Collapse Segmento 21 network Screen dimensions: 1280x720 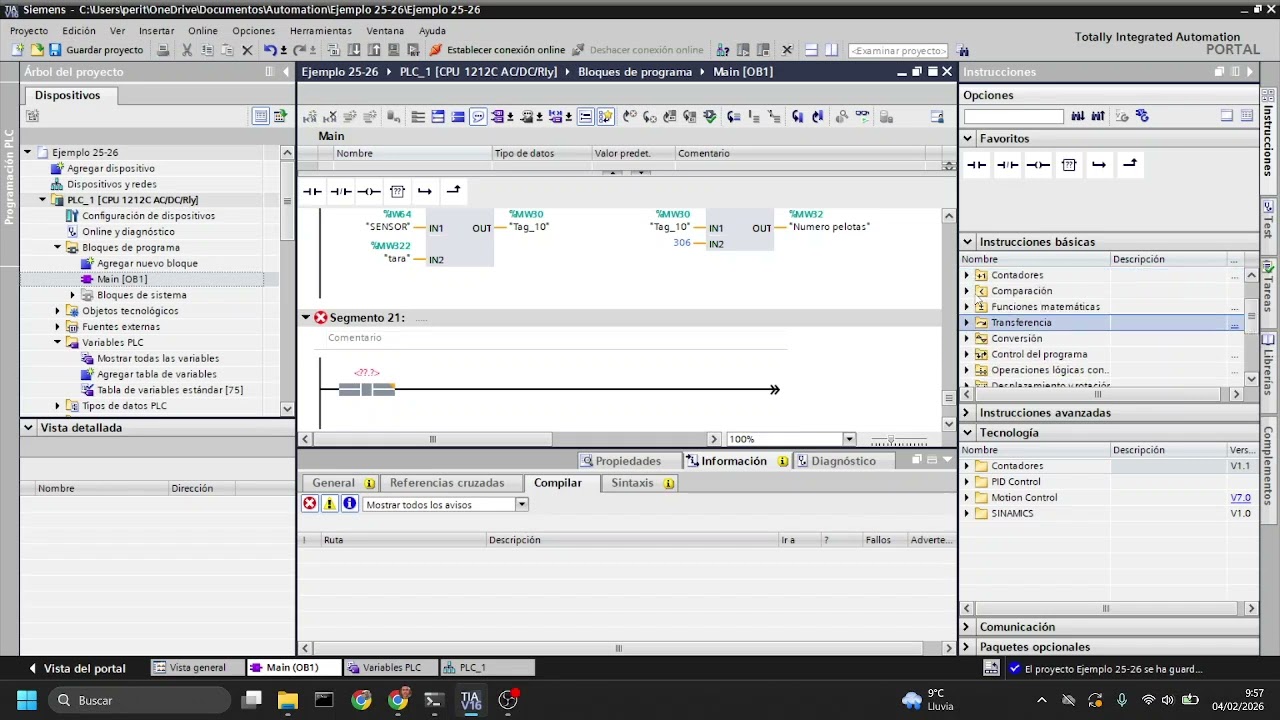(306, 318)
